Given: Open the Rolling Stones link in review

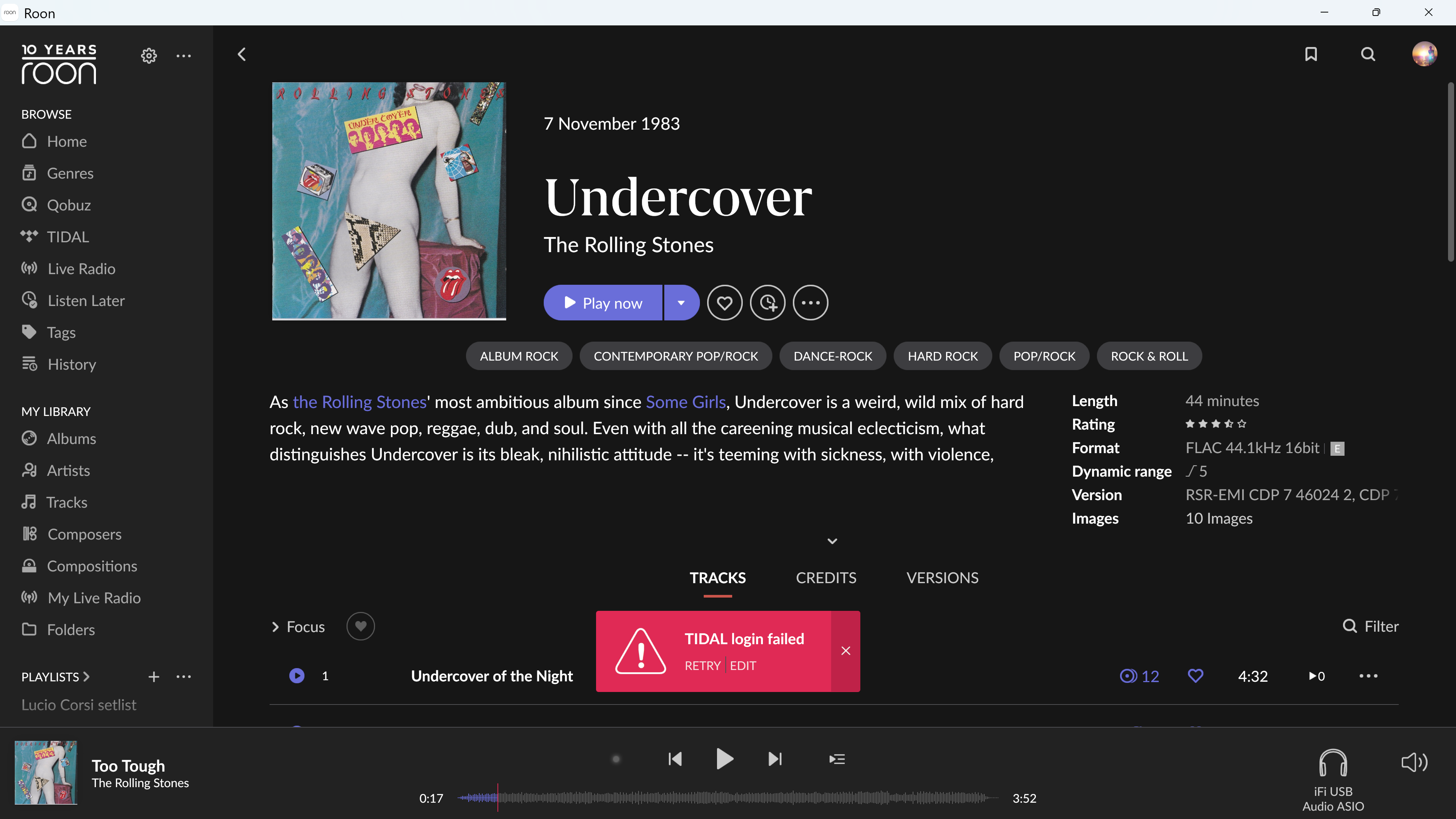Looking at the screenshot, I should tap(359, 402).
